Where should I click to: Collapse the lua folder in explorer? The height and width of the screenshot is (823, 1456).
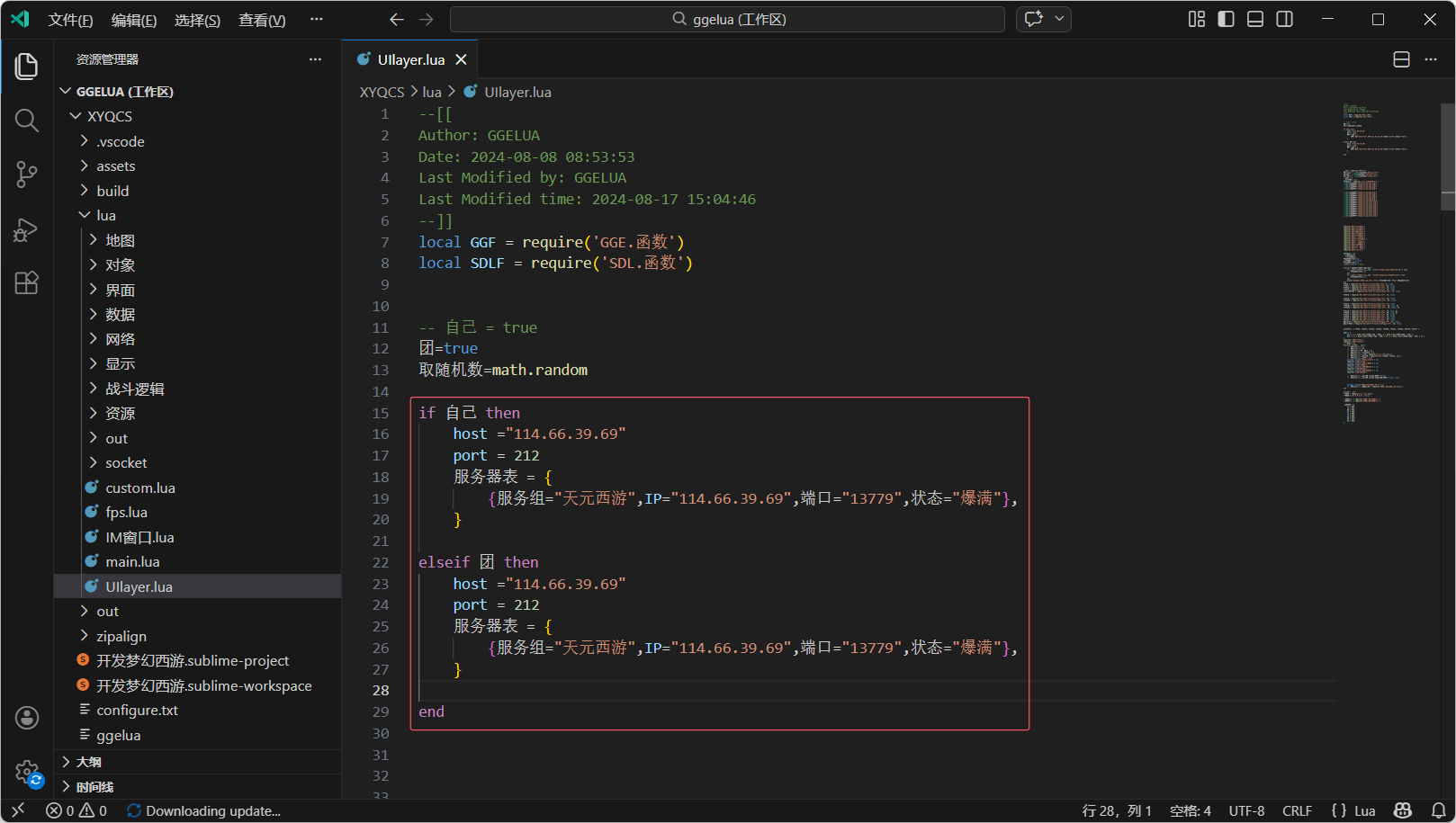pos(105,216)
